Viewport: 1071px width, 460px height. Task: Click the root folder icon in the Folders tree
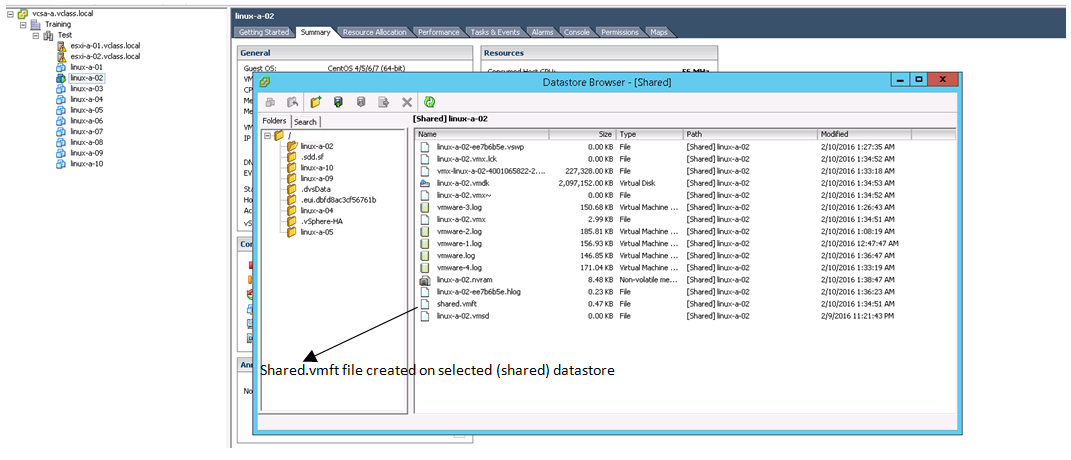(279, 135)
